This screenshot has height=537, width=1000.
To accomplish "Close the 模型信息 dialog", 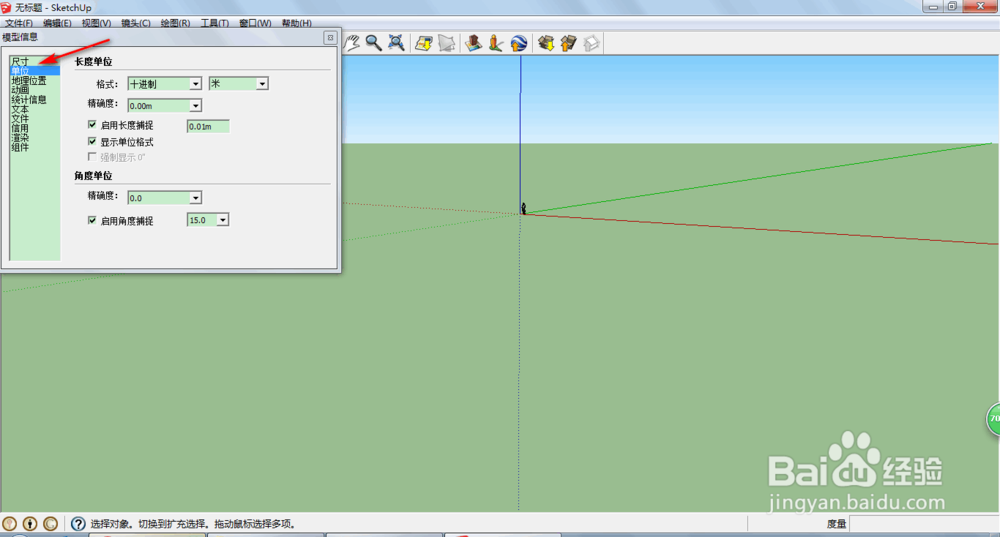I will pyautogui.click(x=330, y=38).
